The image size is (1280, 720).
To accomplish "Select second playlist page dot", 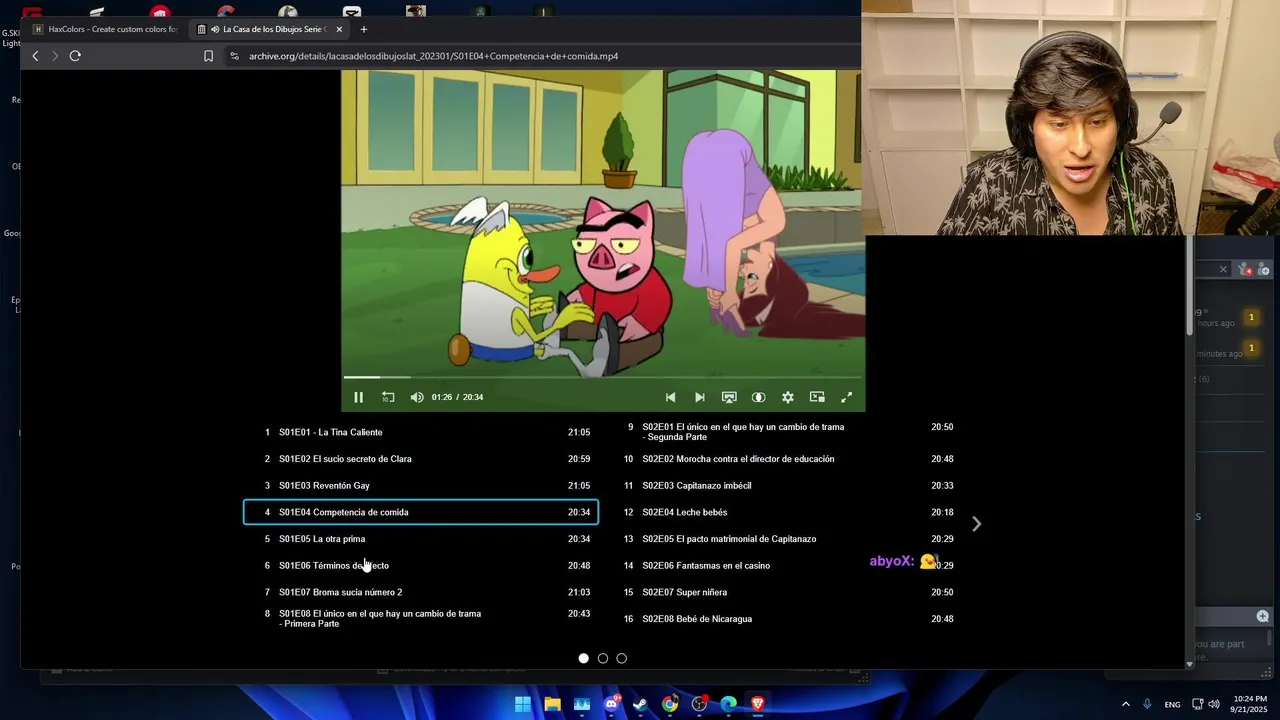I will (x=603, y=658).
